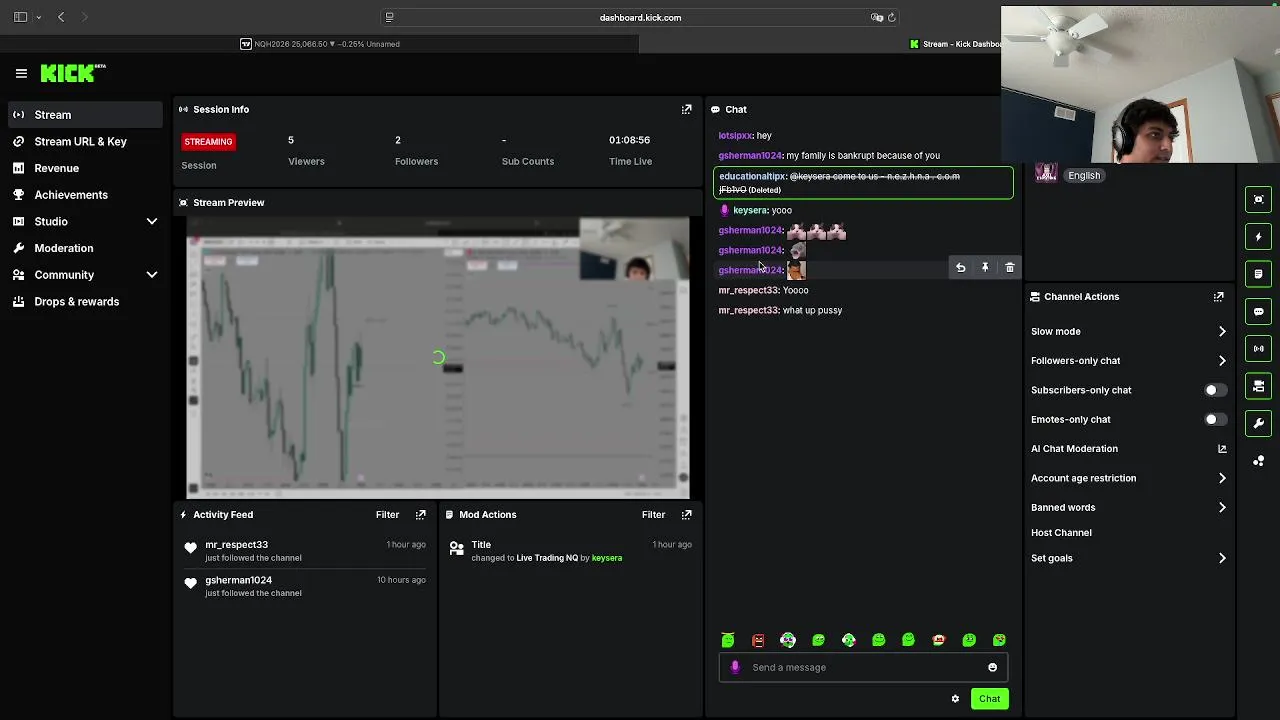Insert the last green heart-eyes emote

(999, 640)
